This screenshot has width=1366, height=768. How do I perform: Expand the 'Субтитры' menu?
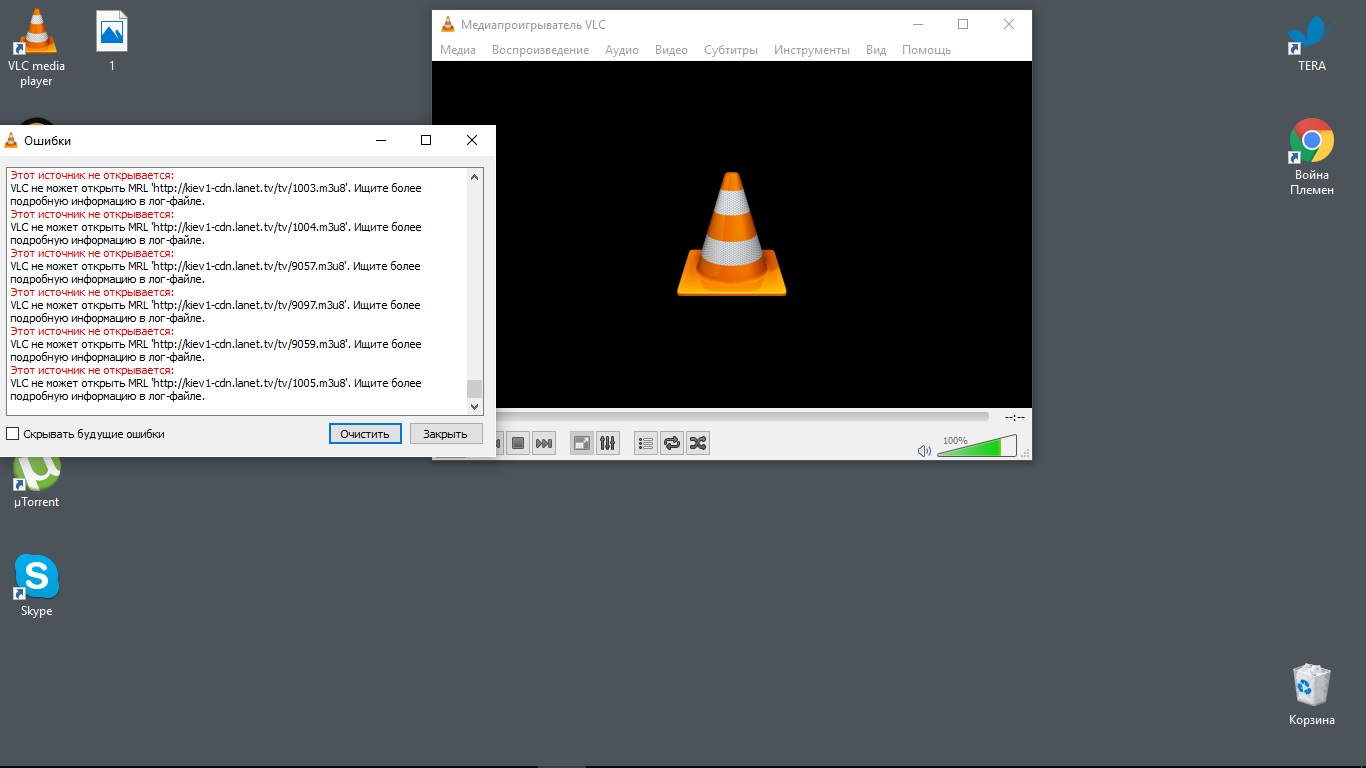click(730, 50)
